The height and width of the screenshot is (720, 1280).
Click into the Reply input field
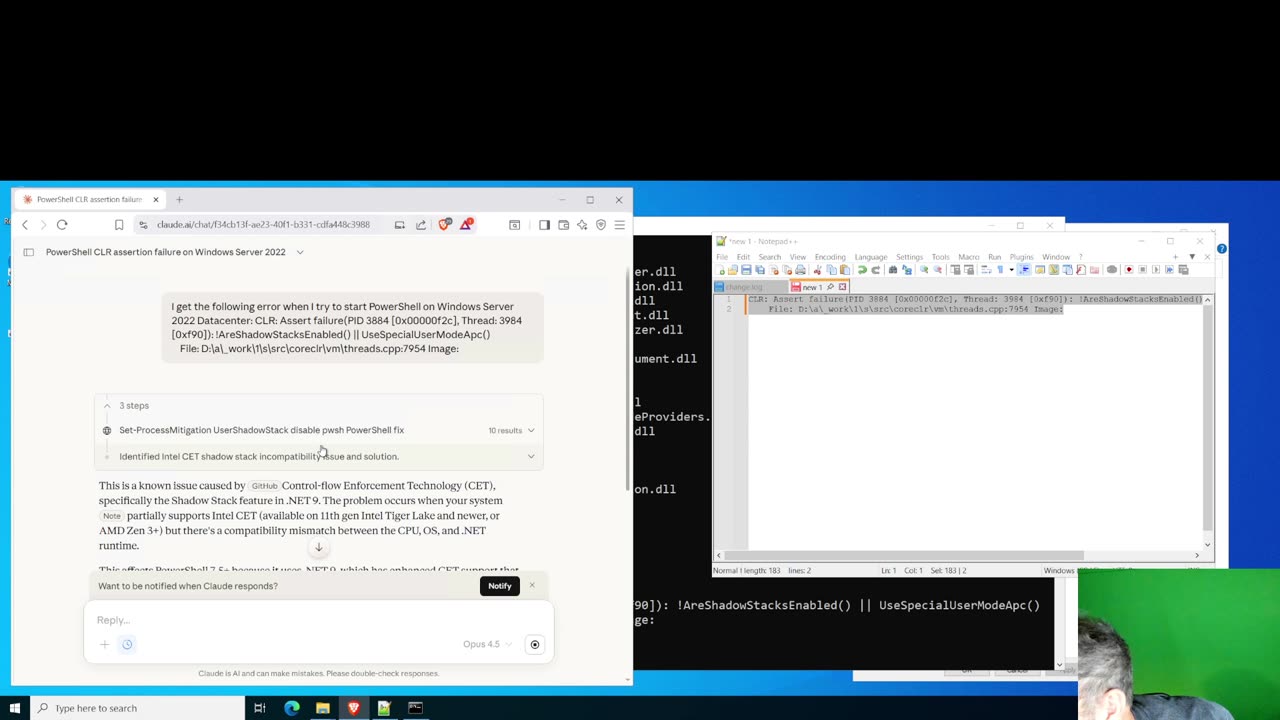(318, 620)
